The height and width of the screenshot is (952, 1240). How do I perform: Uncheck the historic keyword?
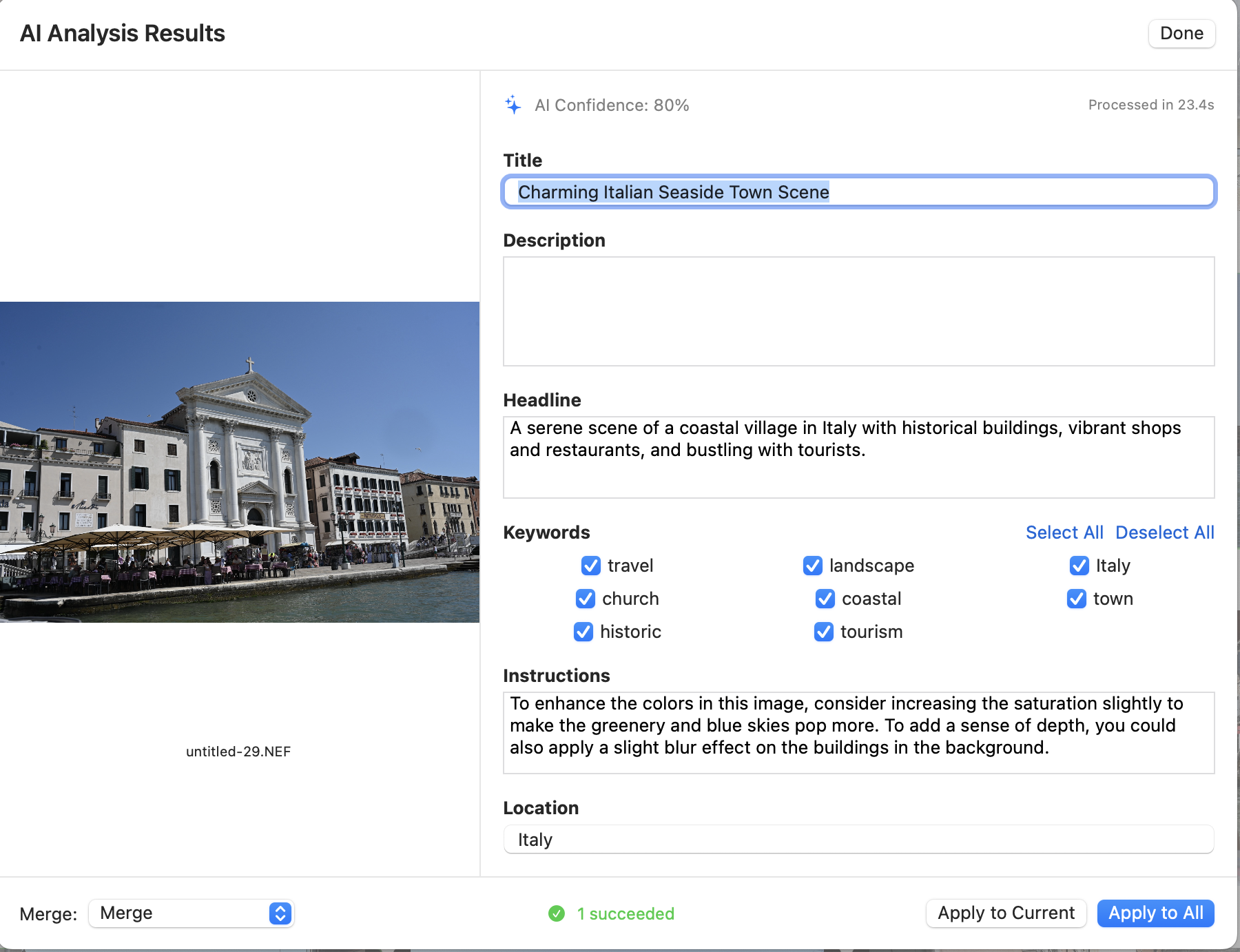(x=583, y=632)
